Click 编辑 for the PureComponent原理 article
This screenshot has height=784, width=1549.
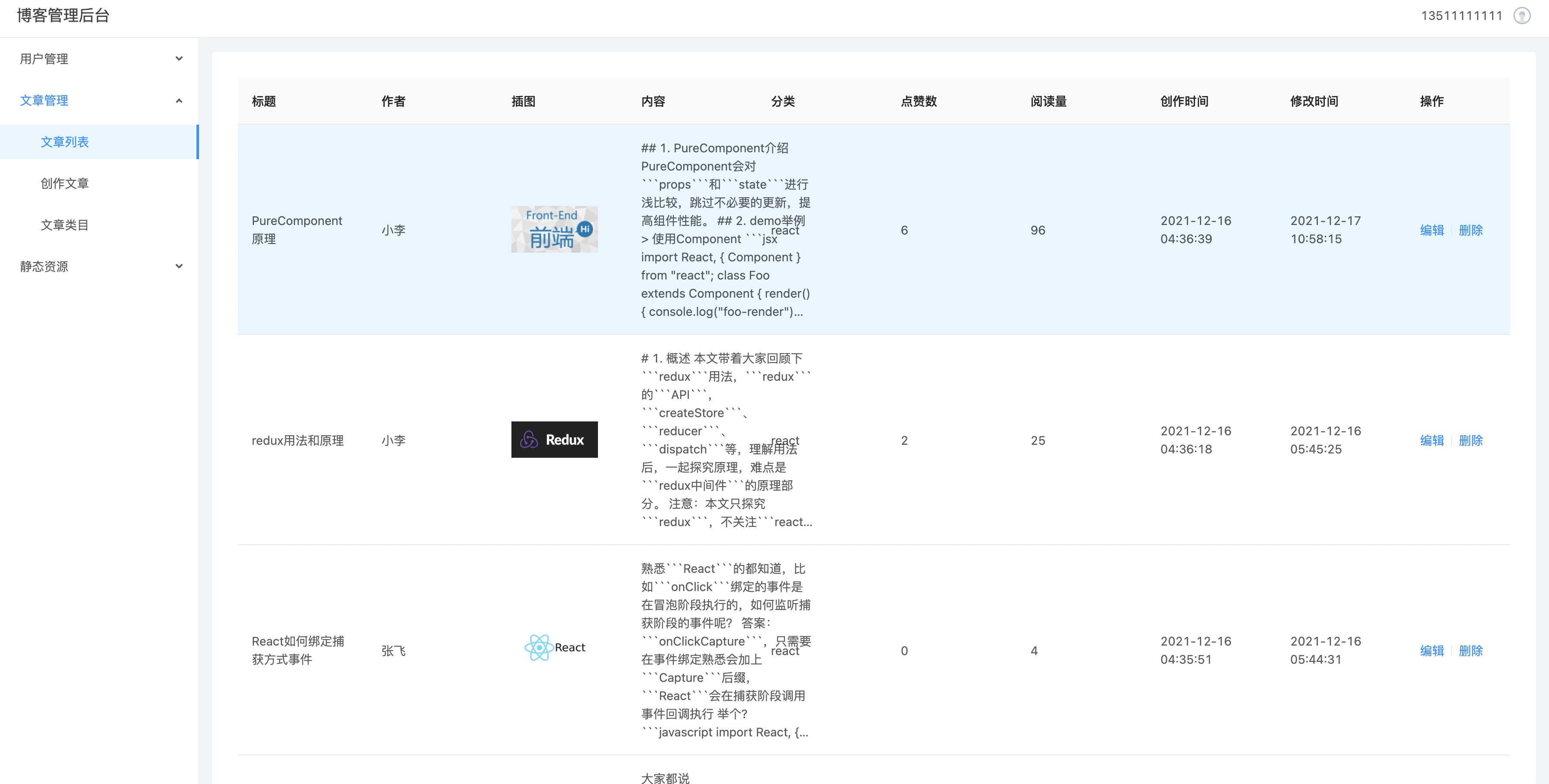pyautogui.click(x=1432, y=230)
